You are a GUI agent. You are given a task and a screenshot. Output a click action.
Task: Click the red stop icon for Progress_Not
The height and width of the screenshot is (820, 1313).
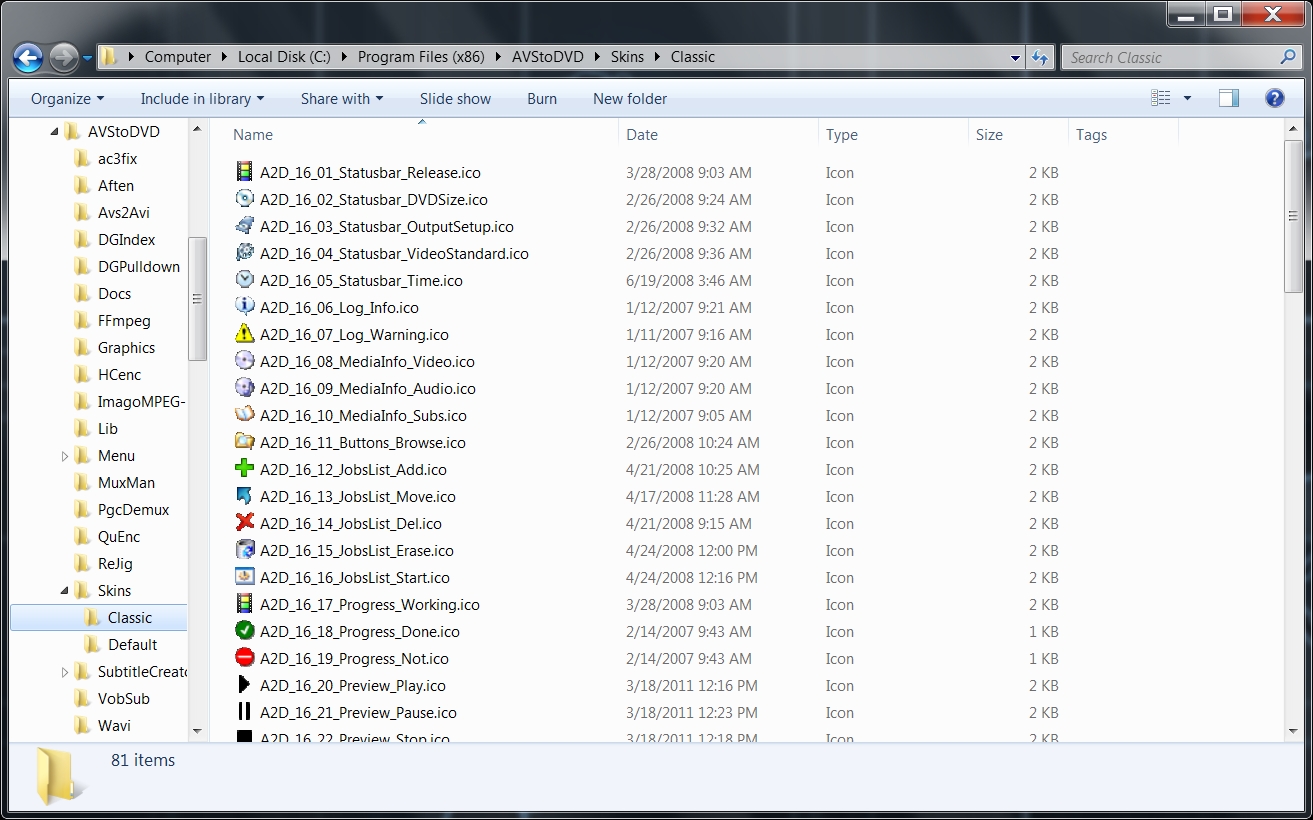tap(244, 658)
